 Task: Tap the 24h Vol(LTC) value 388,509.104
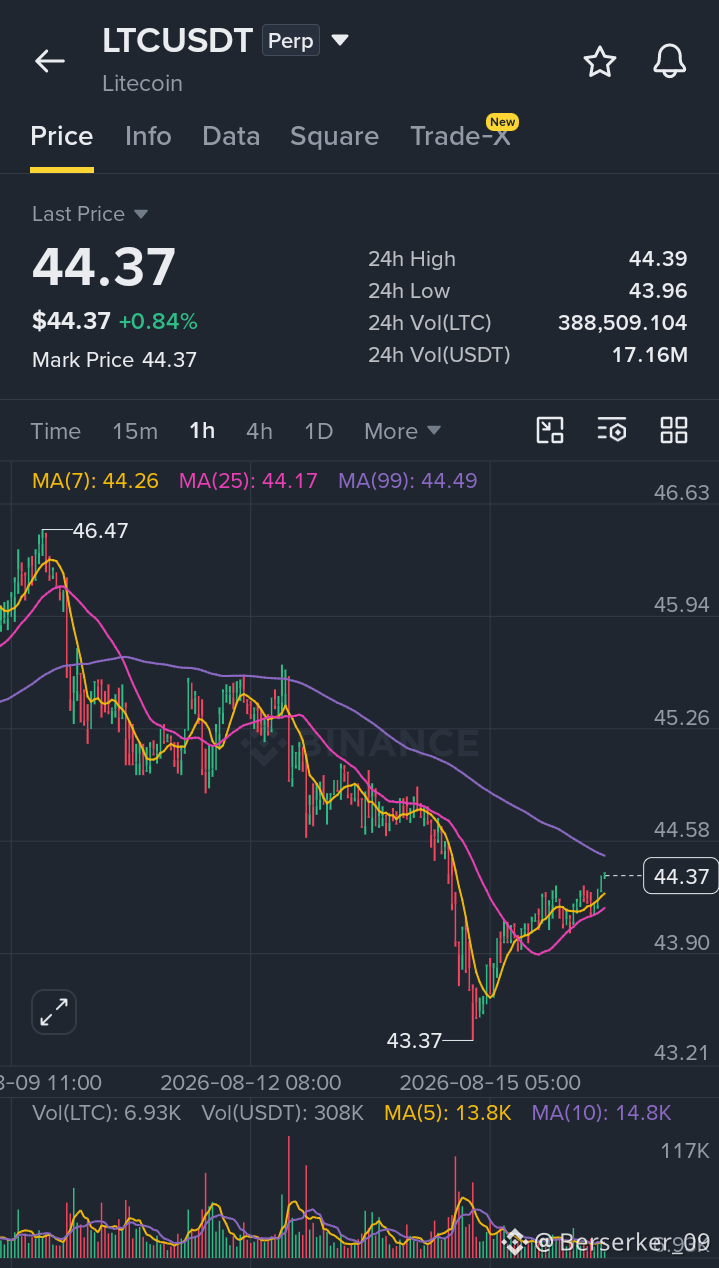(x=622, y=323)
